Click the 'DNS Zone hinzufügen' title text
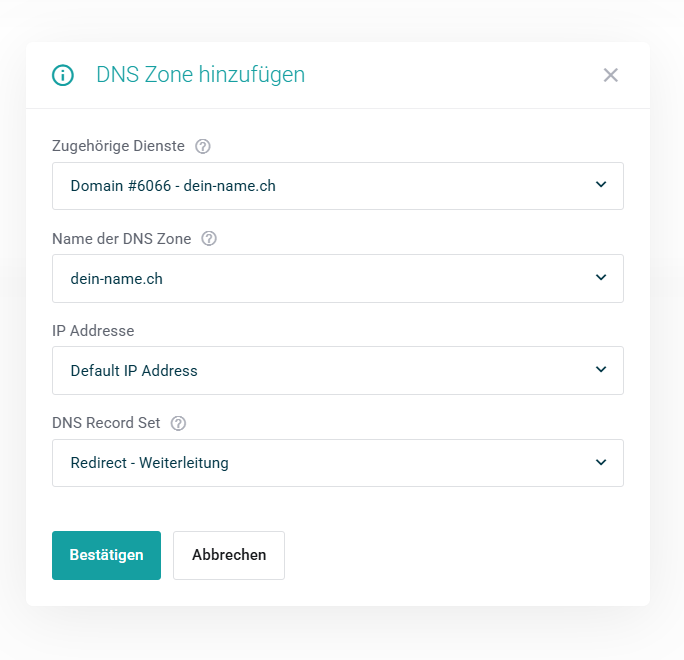684x660 pixels. (200, 75)
